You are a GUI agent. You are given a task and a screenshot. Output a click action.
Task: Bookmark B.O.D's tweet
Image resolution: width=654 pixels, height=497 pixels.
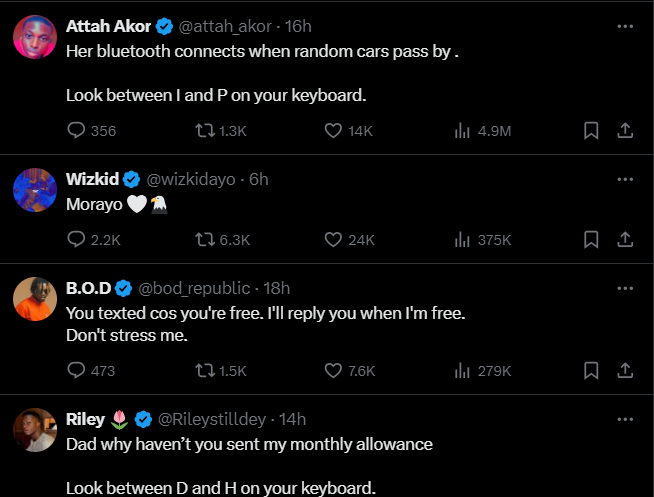point(591,370)
